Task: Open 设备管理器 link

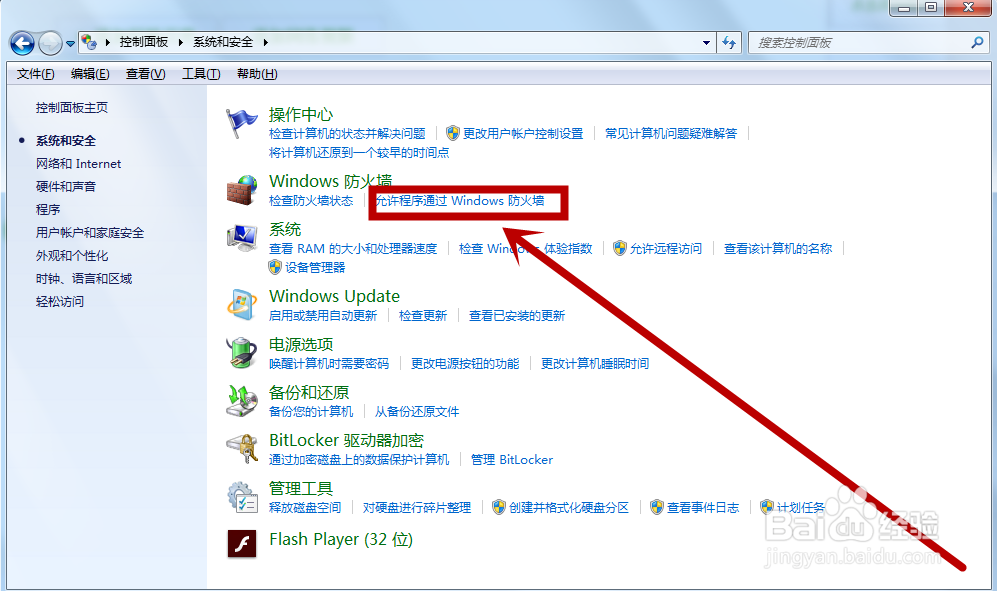Action: 315,268
